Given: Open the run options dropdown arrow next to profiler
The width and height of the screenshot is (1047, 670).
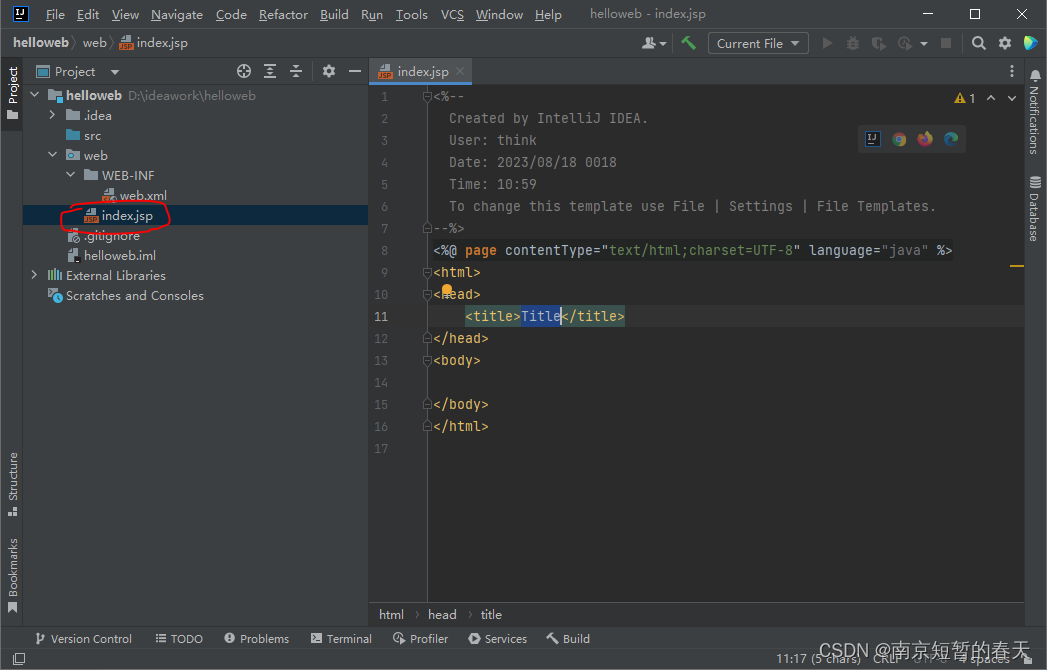Looking at the screenshot, I should 923,44.
